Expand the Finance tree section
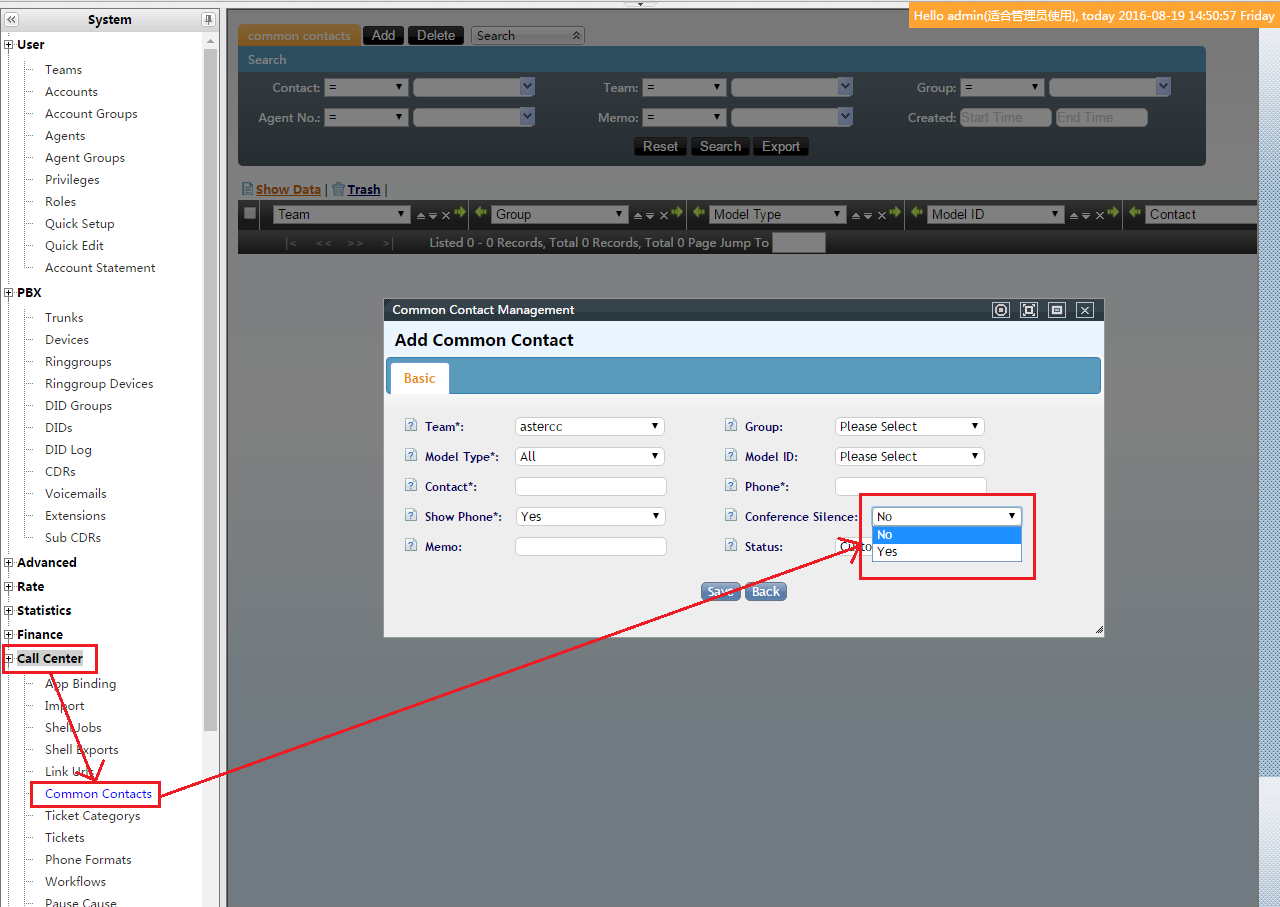This screenshot has height=907, width=1280. (x=9, y=635)
